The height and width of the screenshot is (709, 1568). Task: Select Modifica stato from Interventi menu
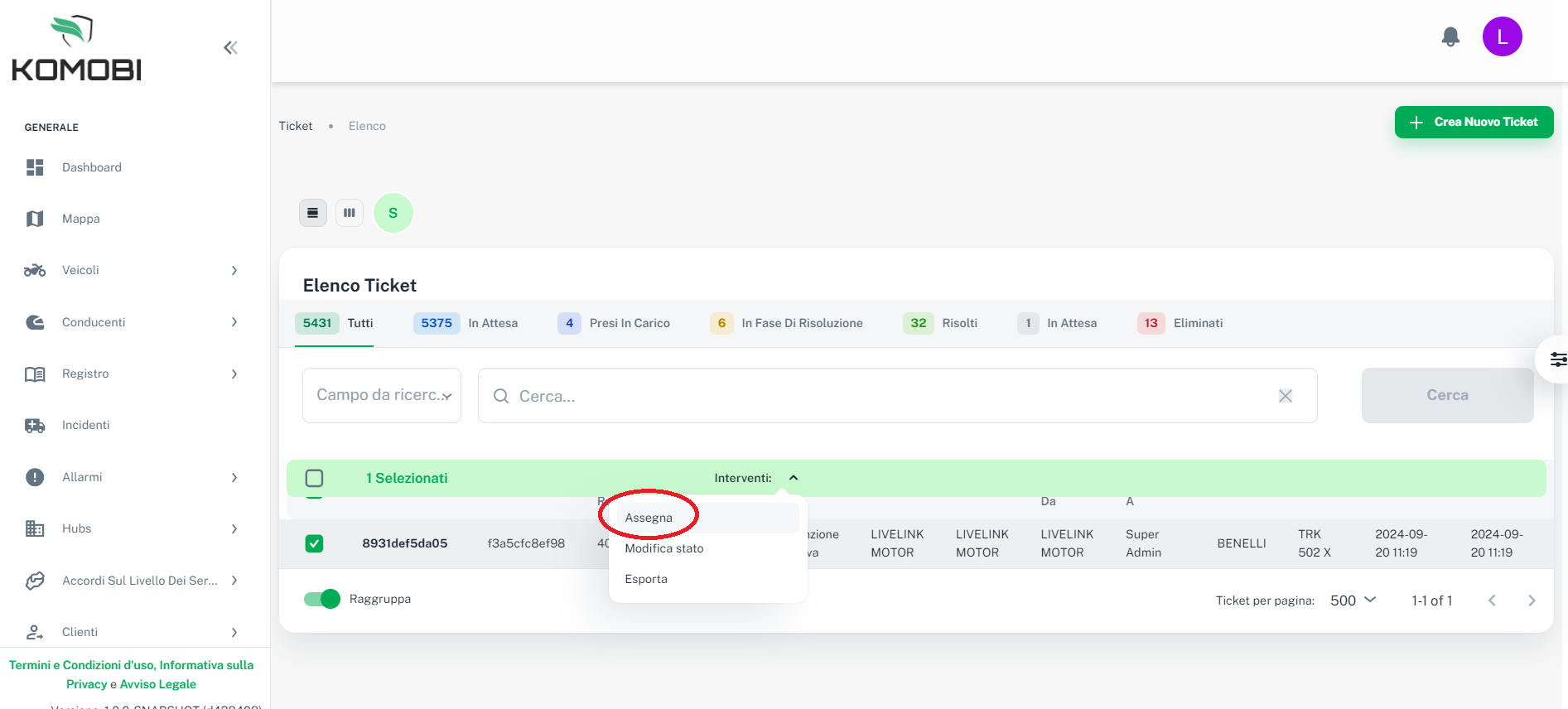click(664, 548)
